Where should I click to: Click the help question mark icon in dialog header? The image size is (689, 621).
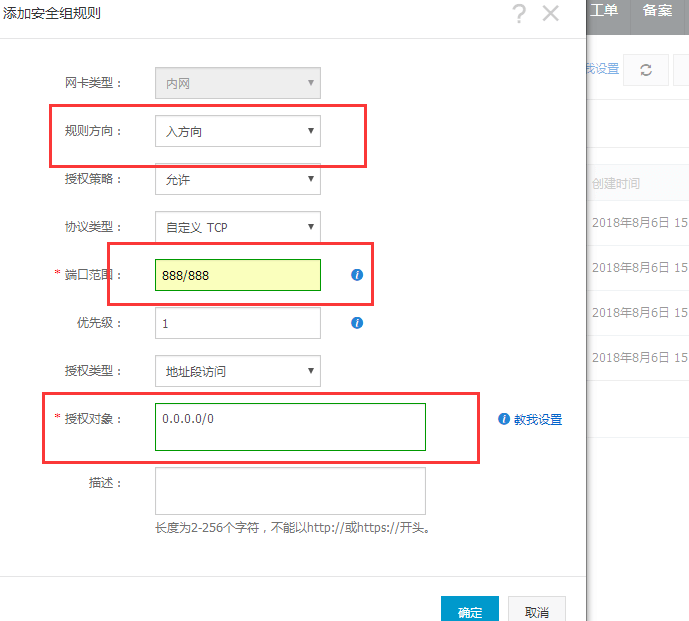[518, 13]
